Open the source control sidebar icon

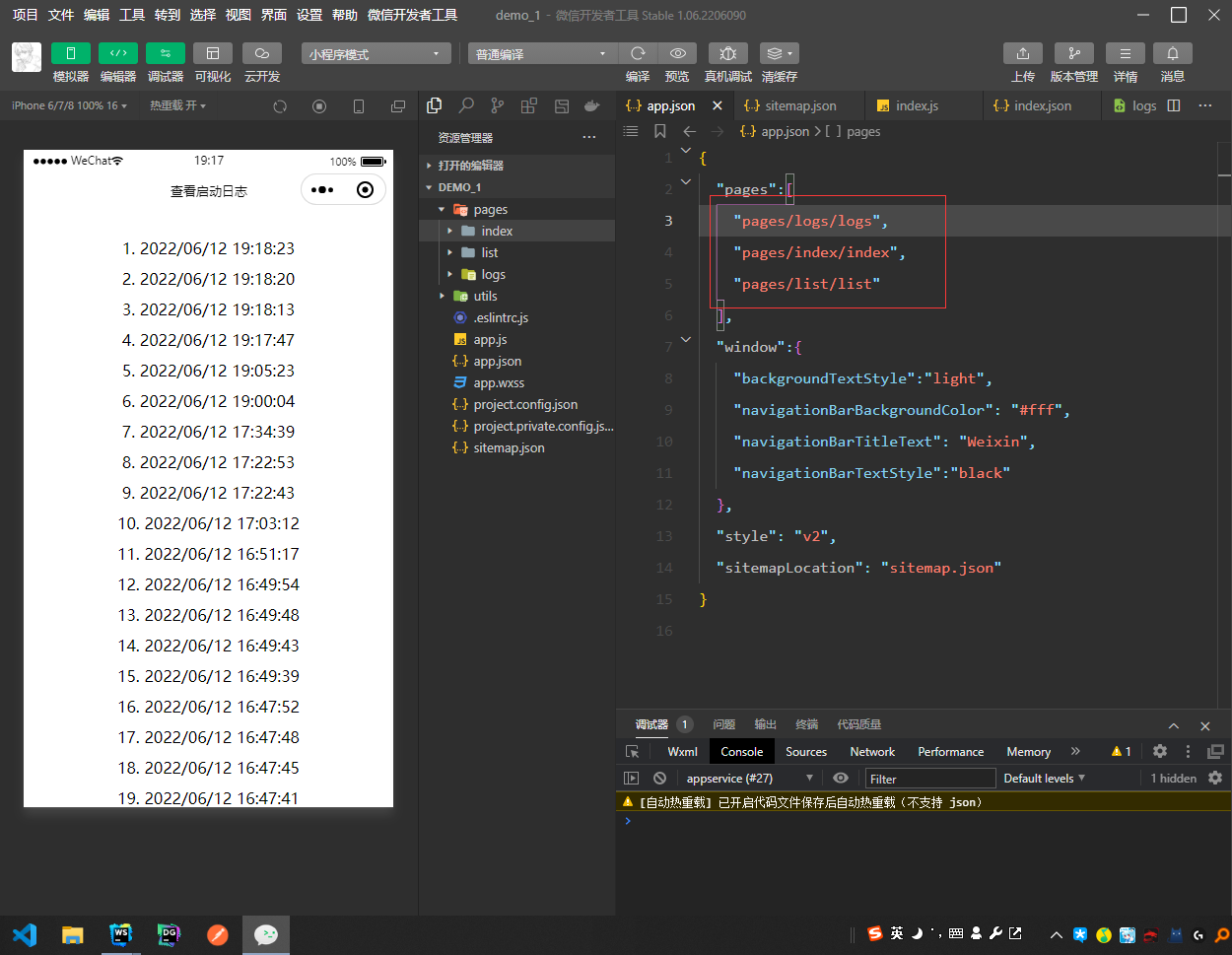coord(498,105)
